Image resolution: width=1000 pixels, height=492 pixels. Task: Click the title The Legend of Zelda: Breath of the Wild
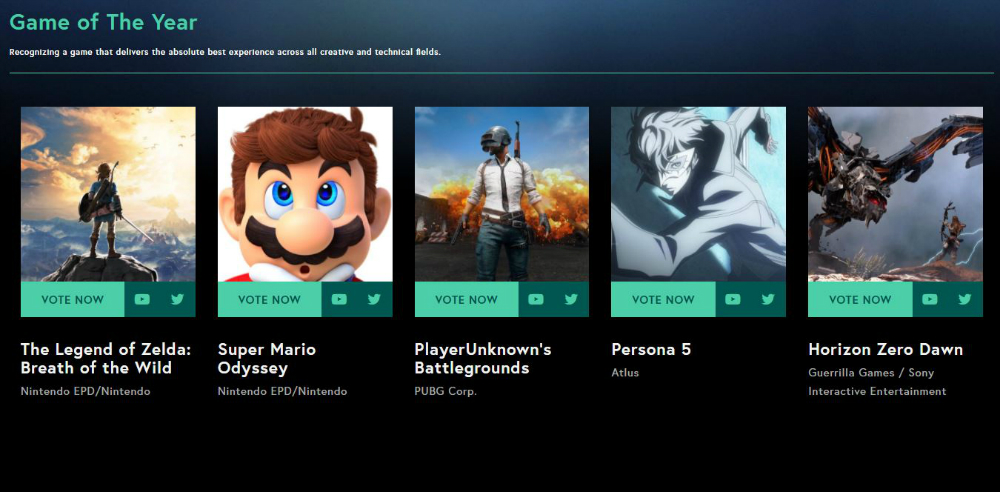pos(106,359)
